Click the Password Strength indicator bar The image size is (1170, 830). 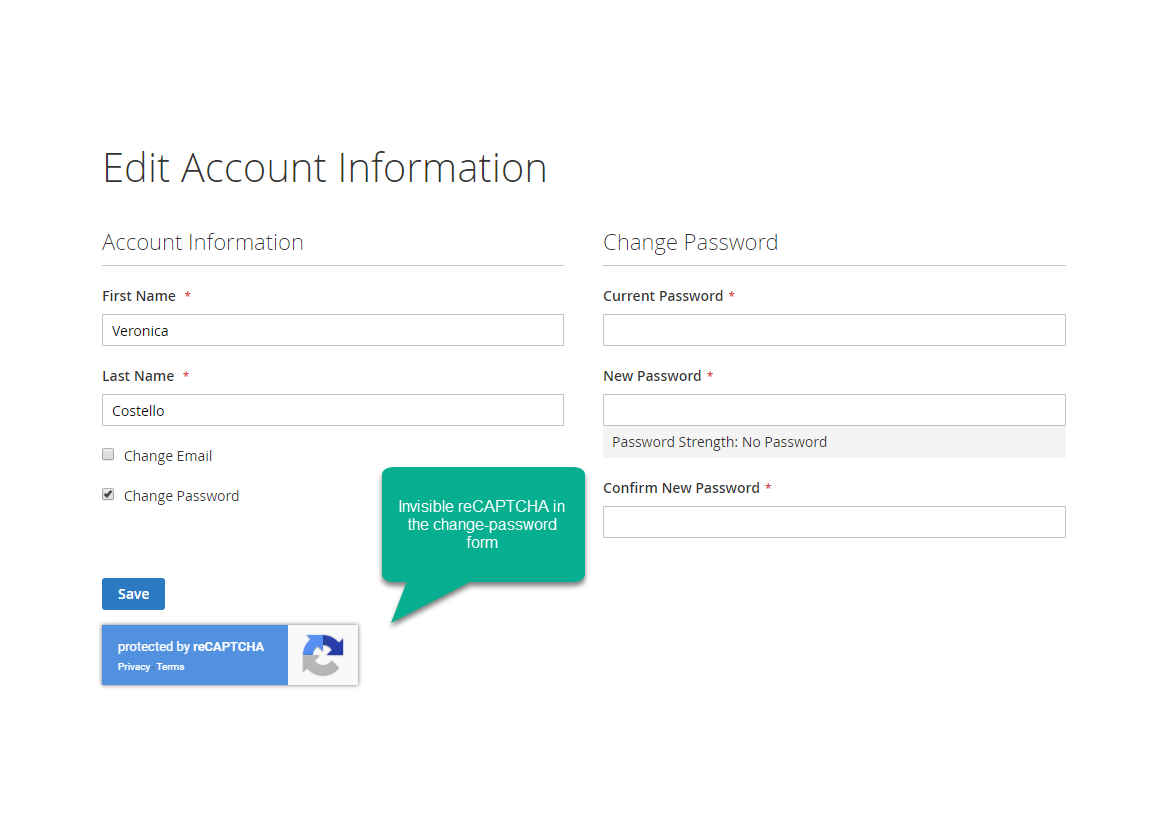pyautogui.click(x=833, y=442)
